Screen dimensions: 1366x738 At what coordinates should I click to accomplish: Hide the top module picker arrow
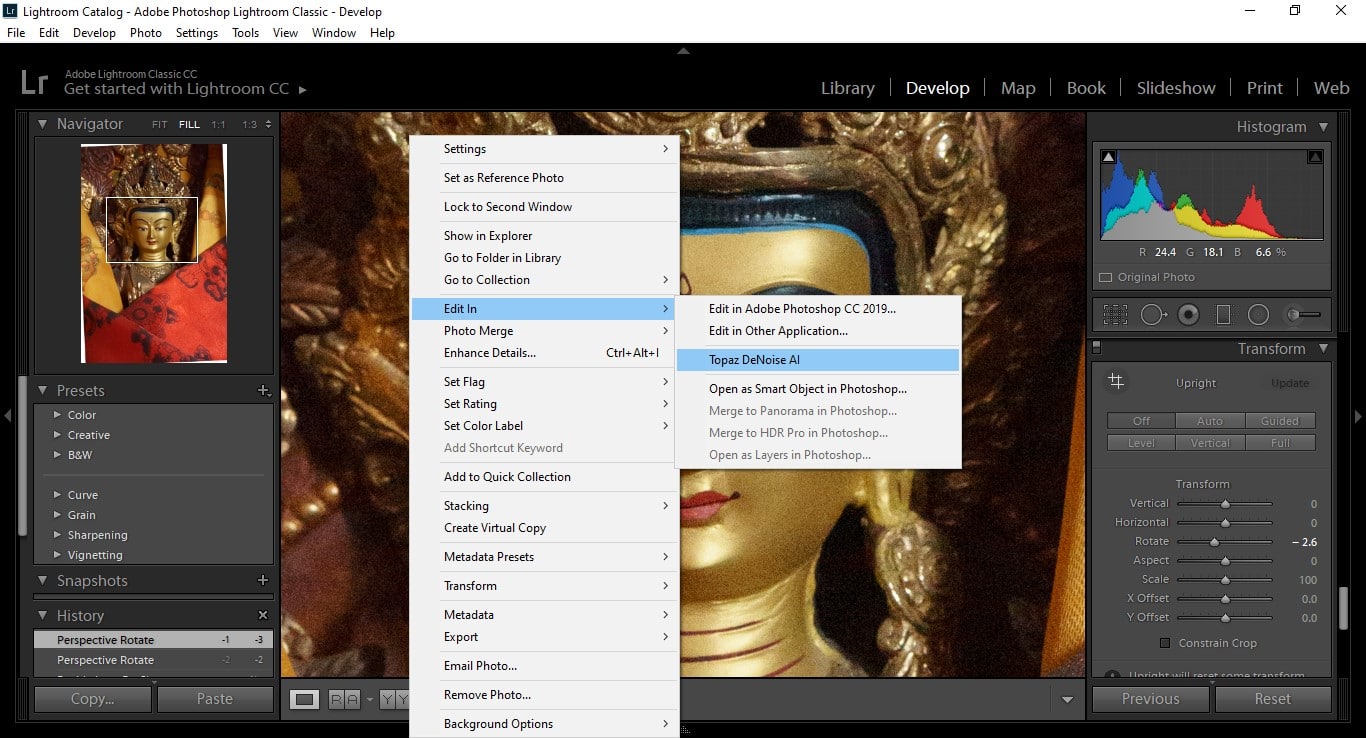(x=683, y=50)
